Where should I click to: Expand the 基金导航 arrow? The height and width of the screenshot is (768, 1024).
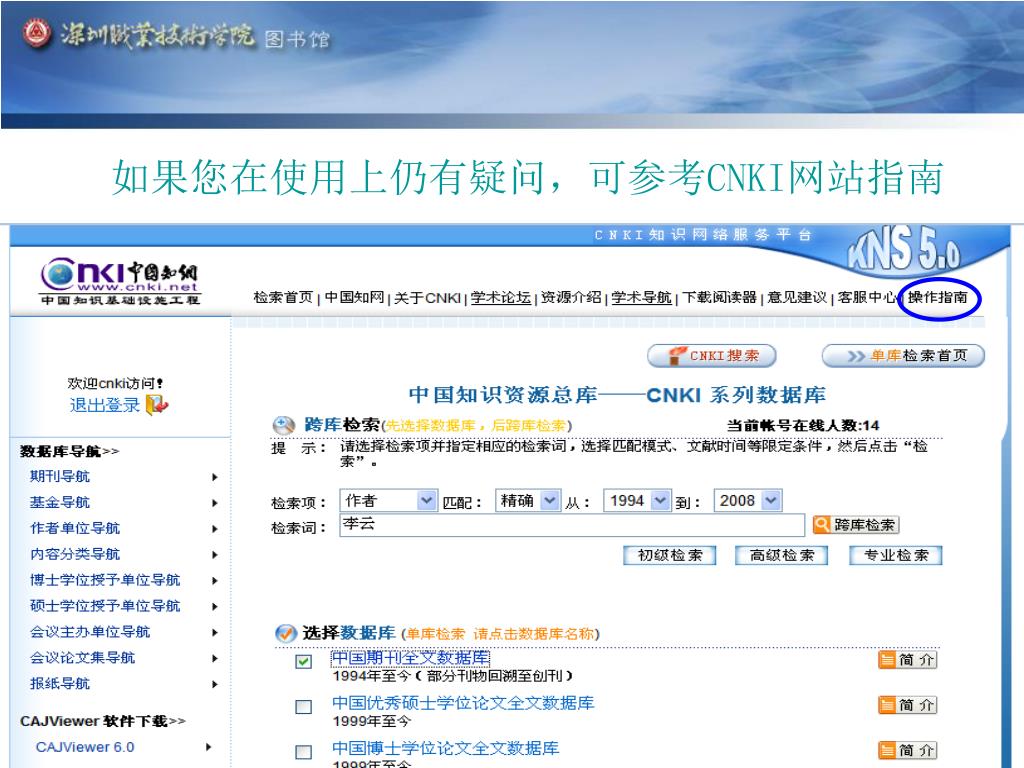tap(214, 503)
